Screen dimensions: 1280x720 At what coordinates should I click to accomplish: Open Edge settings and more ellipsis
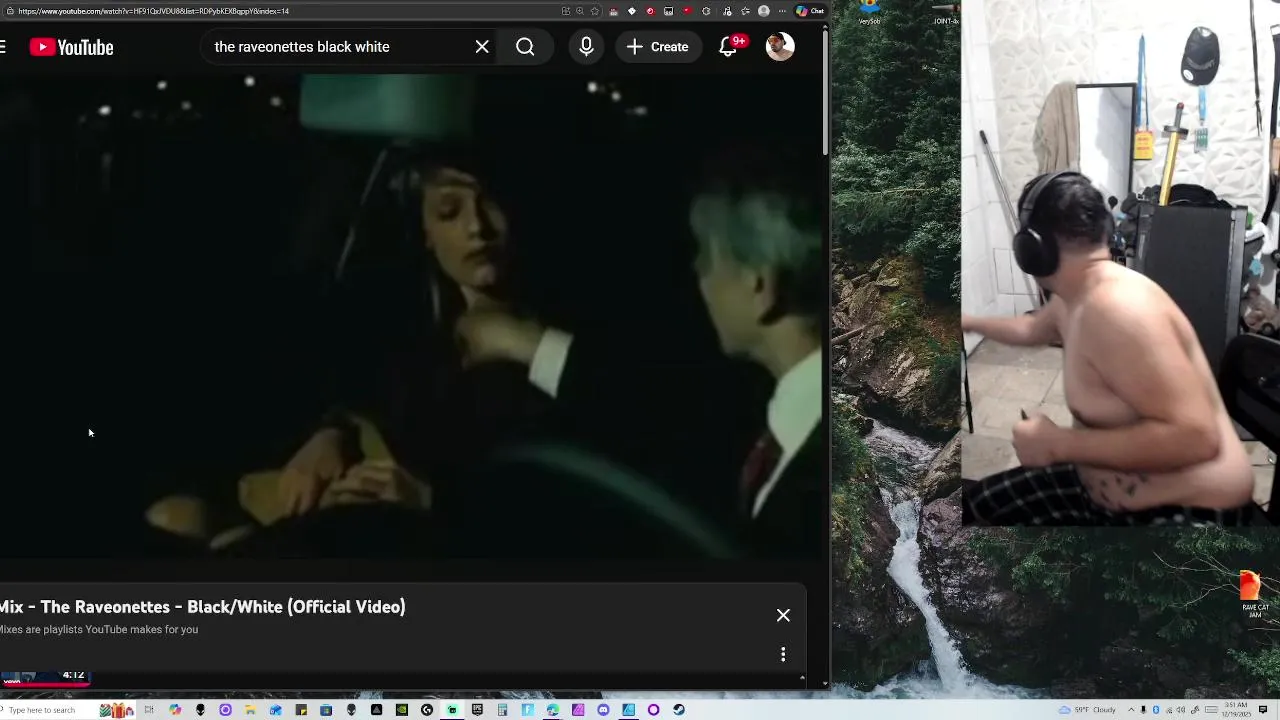(782, 11)
